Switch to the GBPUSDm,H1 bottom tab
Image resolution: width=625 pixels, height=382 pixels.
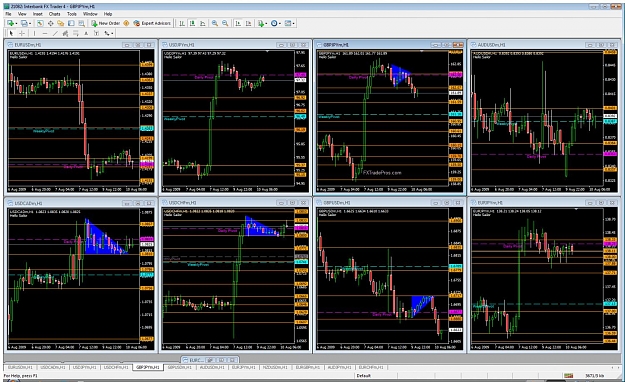[179, 367]
